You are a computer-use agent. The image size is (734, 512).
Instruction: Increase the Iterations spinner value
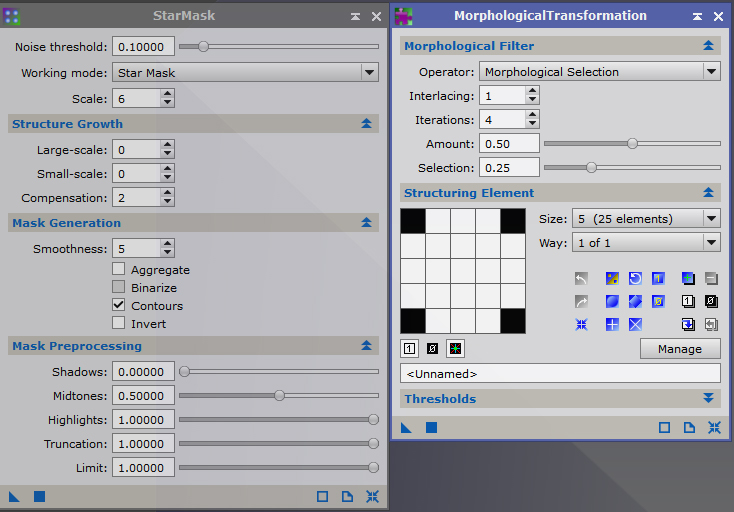532,115
